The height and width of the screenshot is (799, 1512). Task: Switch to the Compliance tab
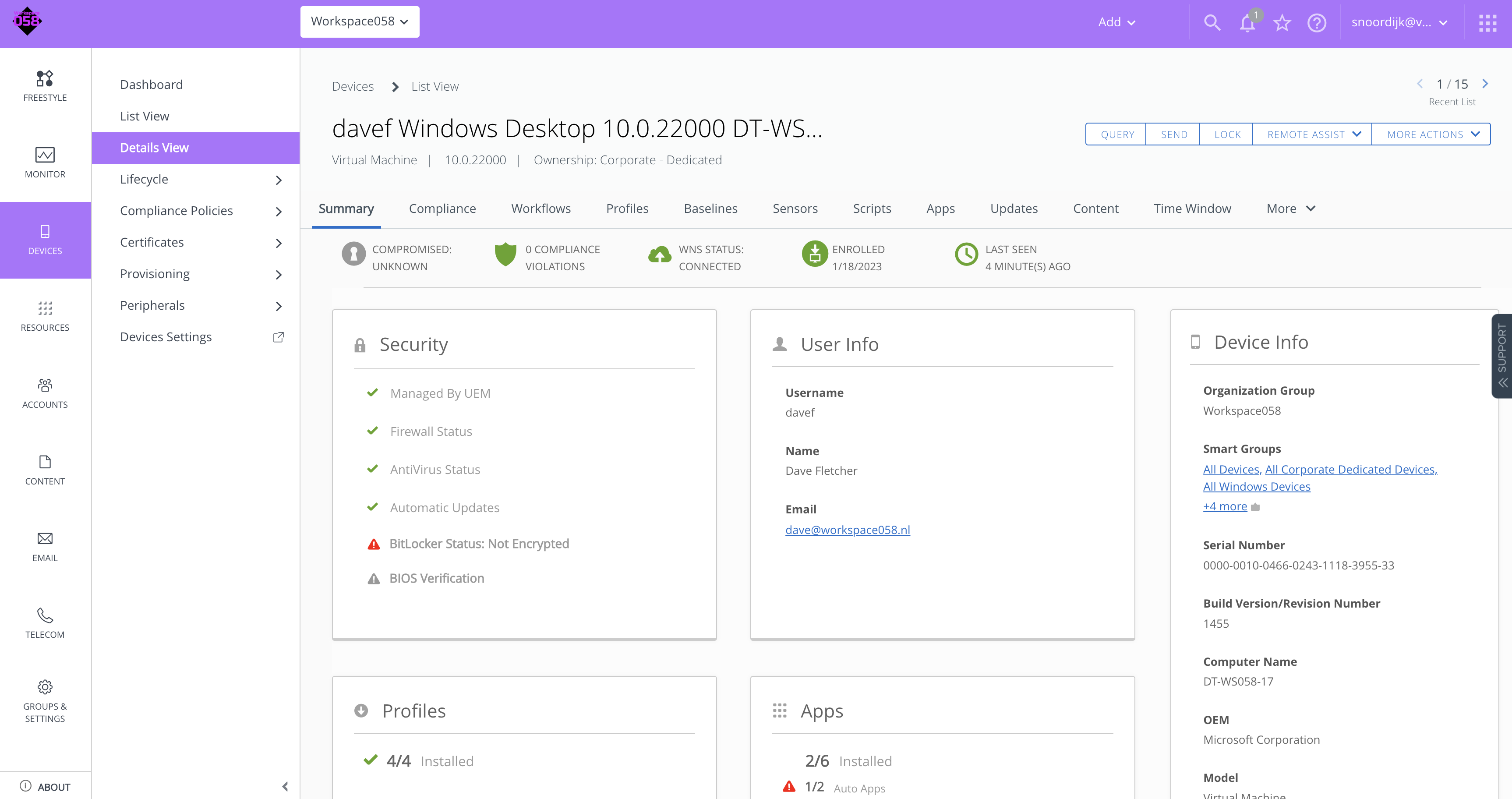[x=442, y=209]
